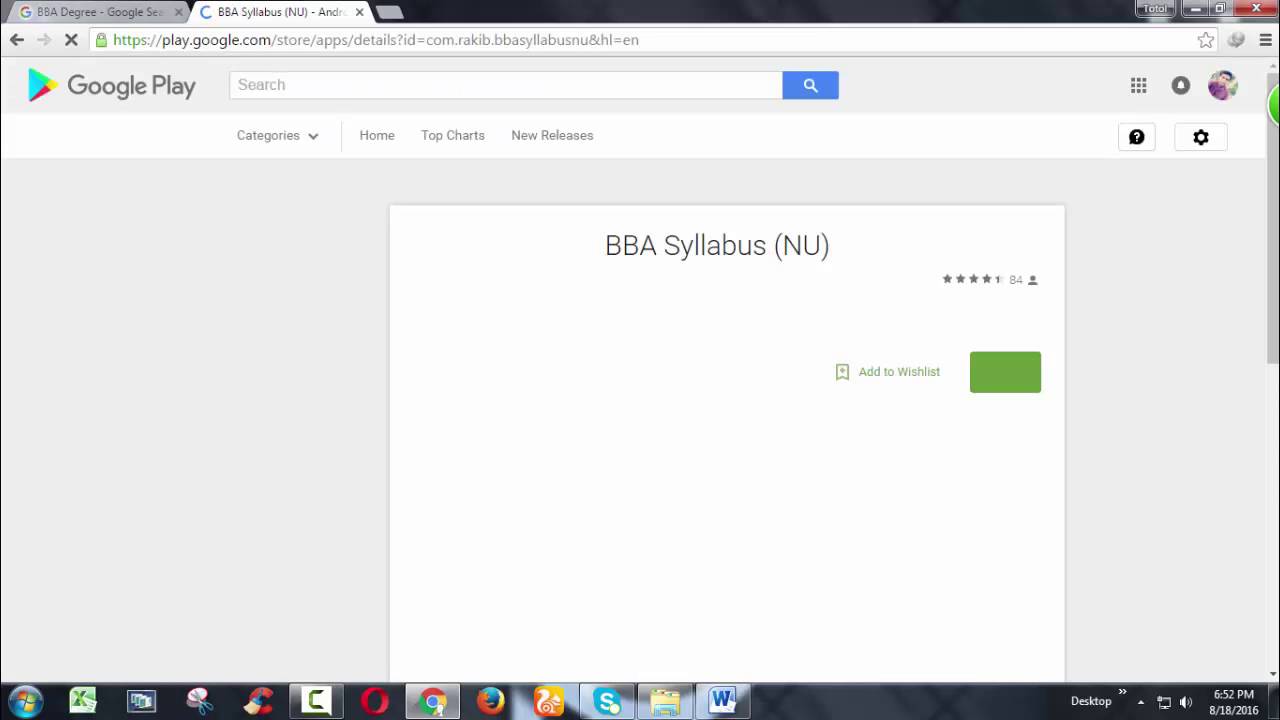Image resolution: width=1280 pixels, height=720 pixels.
Task: Click the browser extension icon beside the star
Action: pos(1236,40)
